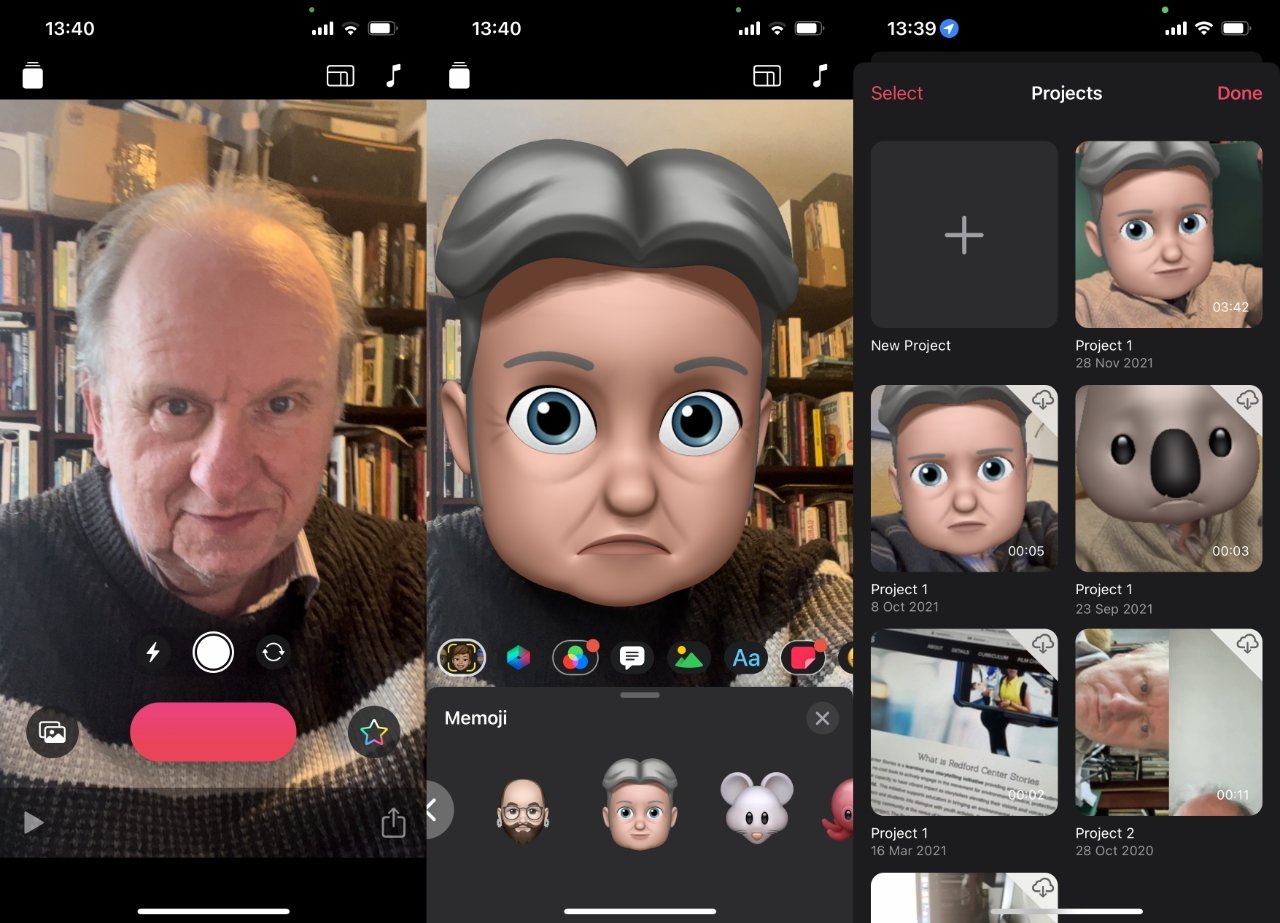Tap the "New Project" label
The width and height of the screenshot is (1280, 923).
[x=911, y=345]
